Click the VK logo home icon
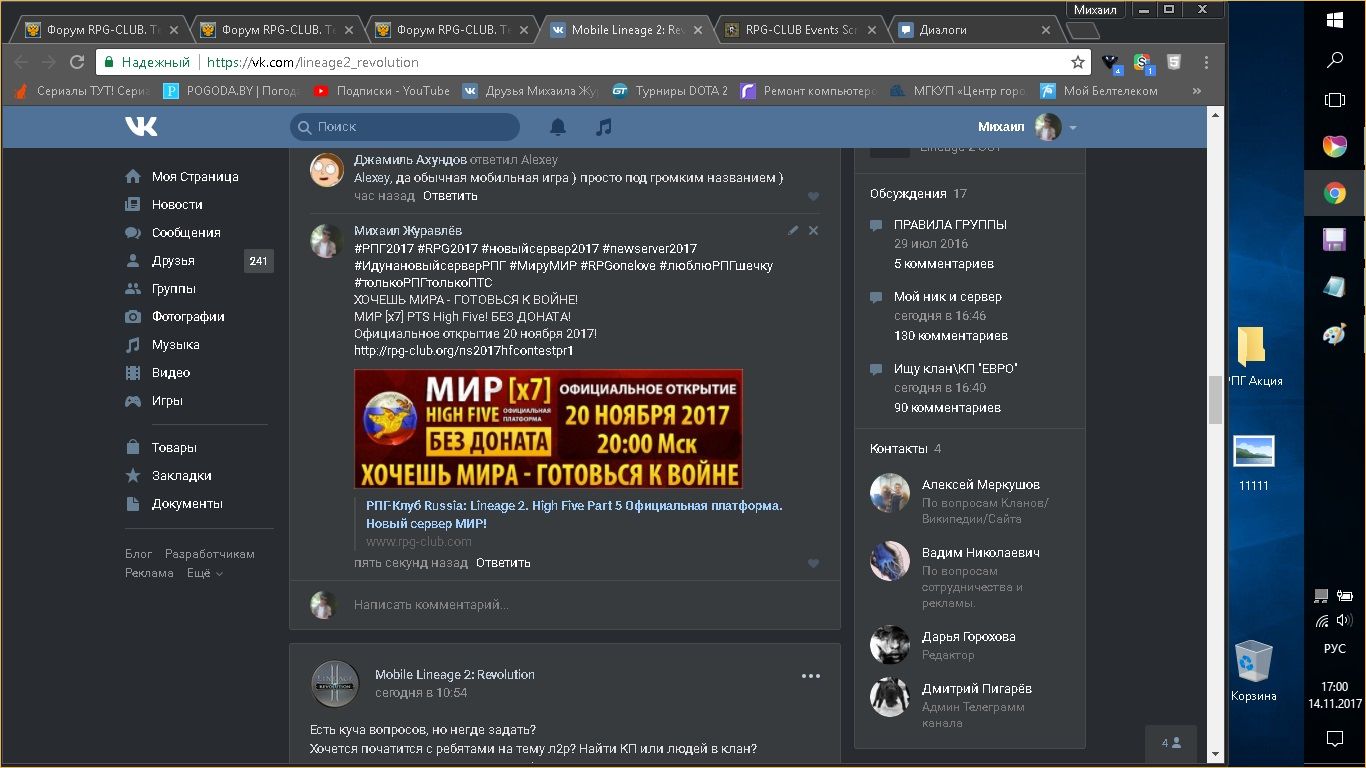The height and width of the screenshot is (768, 1366). point(141,126)
